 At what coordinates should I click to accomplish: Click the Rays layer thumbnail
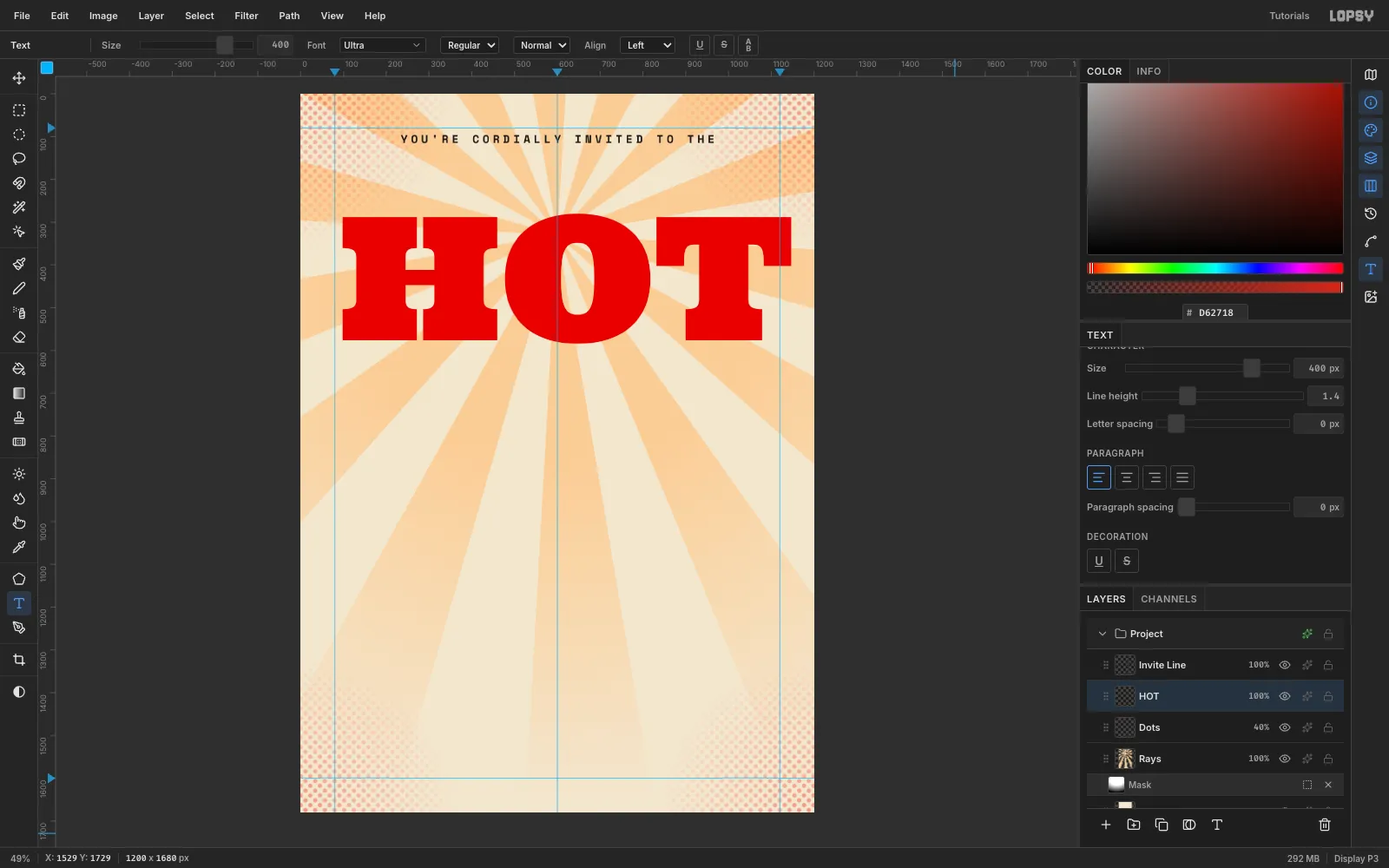[1125, 759]
